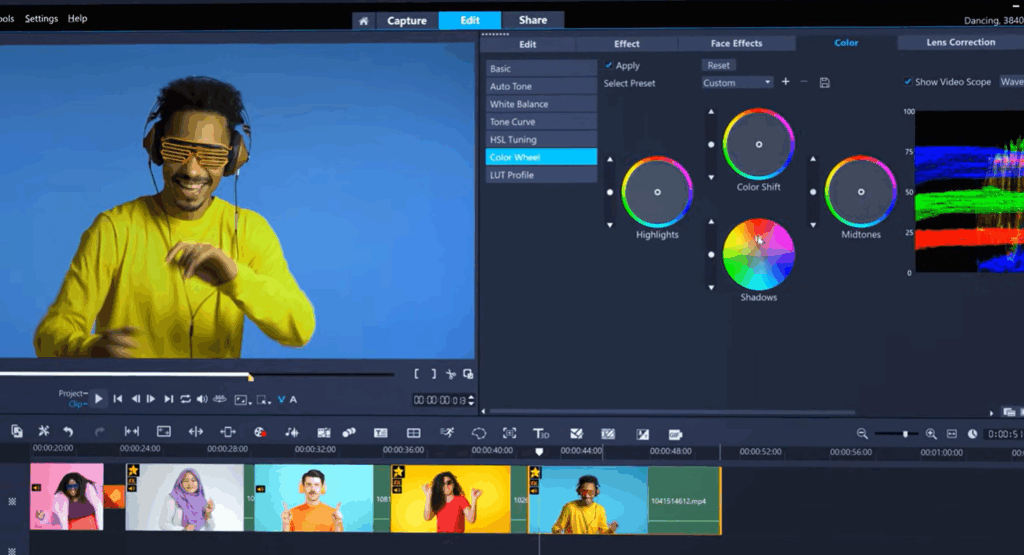Click the Redo arrow in the timeline toolbar
Viewport: 1024px width, 555px height.
pyautogui.click(x=99, y=432)
